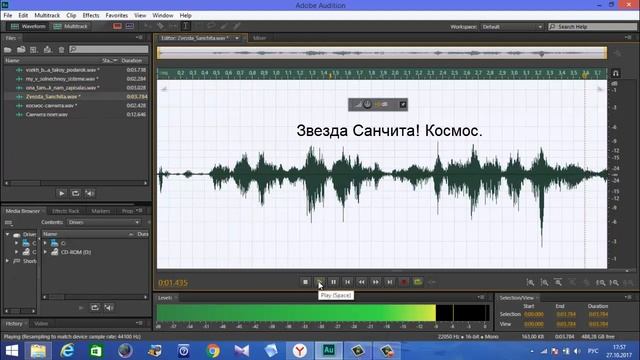Select Zvezda_Sanchita.wav in Files list
The width and height of the screenshot is (640, 360).
(76, 97)
